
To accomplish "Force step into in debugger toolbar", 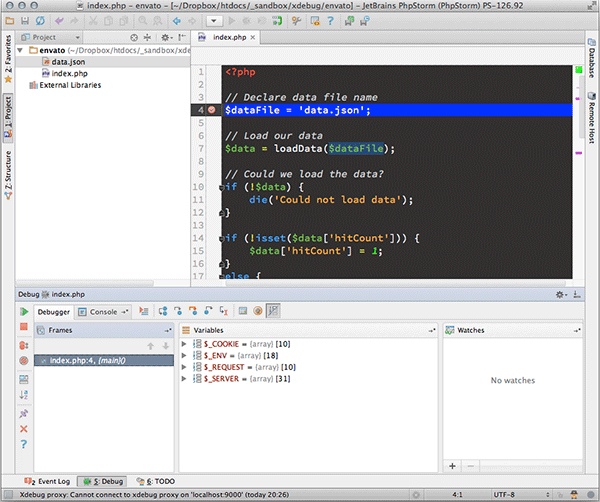I will click(x=193, y=311).
